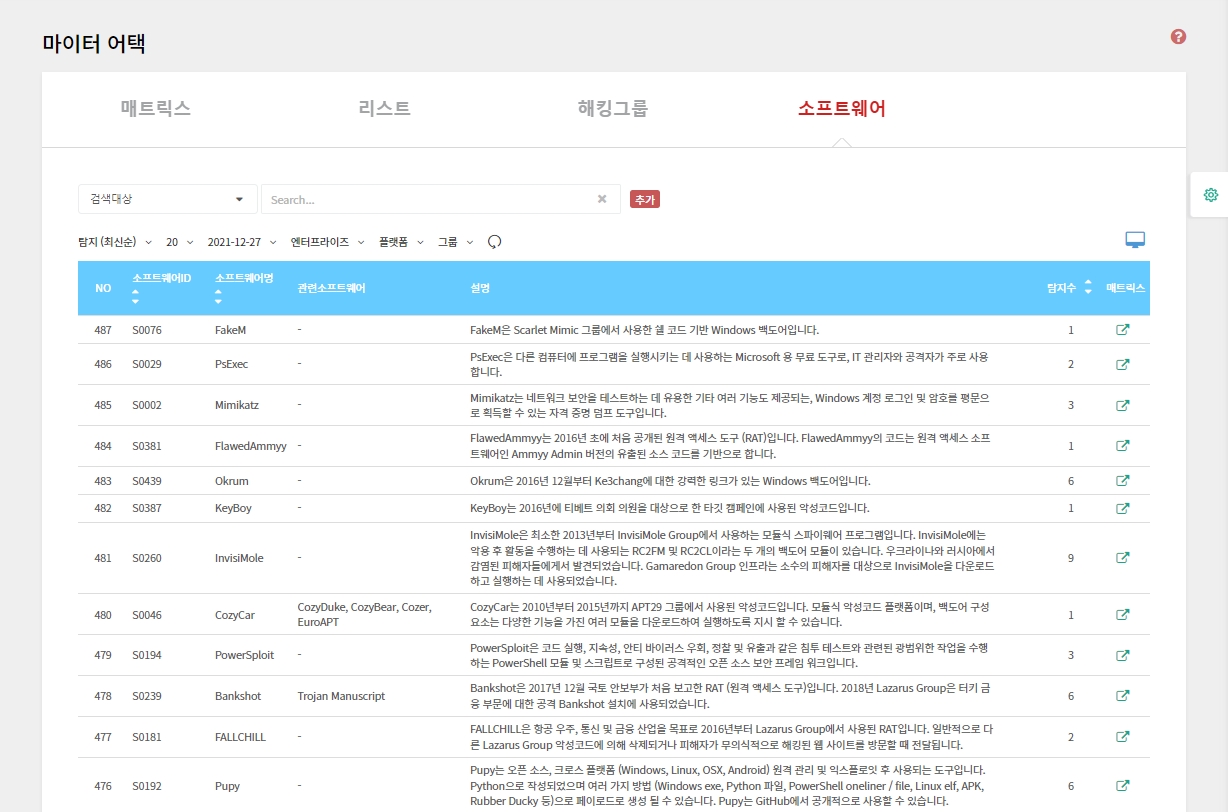Image resolution: width=1228 pixels, height=812 pixels.
Task: Sort table by 탐지수 column arrows
Action: pos(1088,288)
